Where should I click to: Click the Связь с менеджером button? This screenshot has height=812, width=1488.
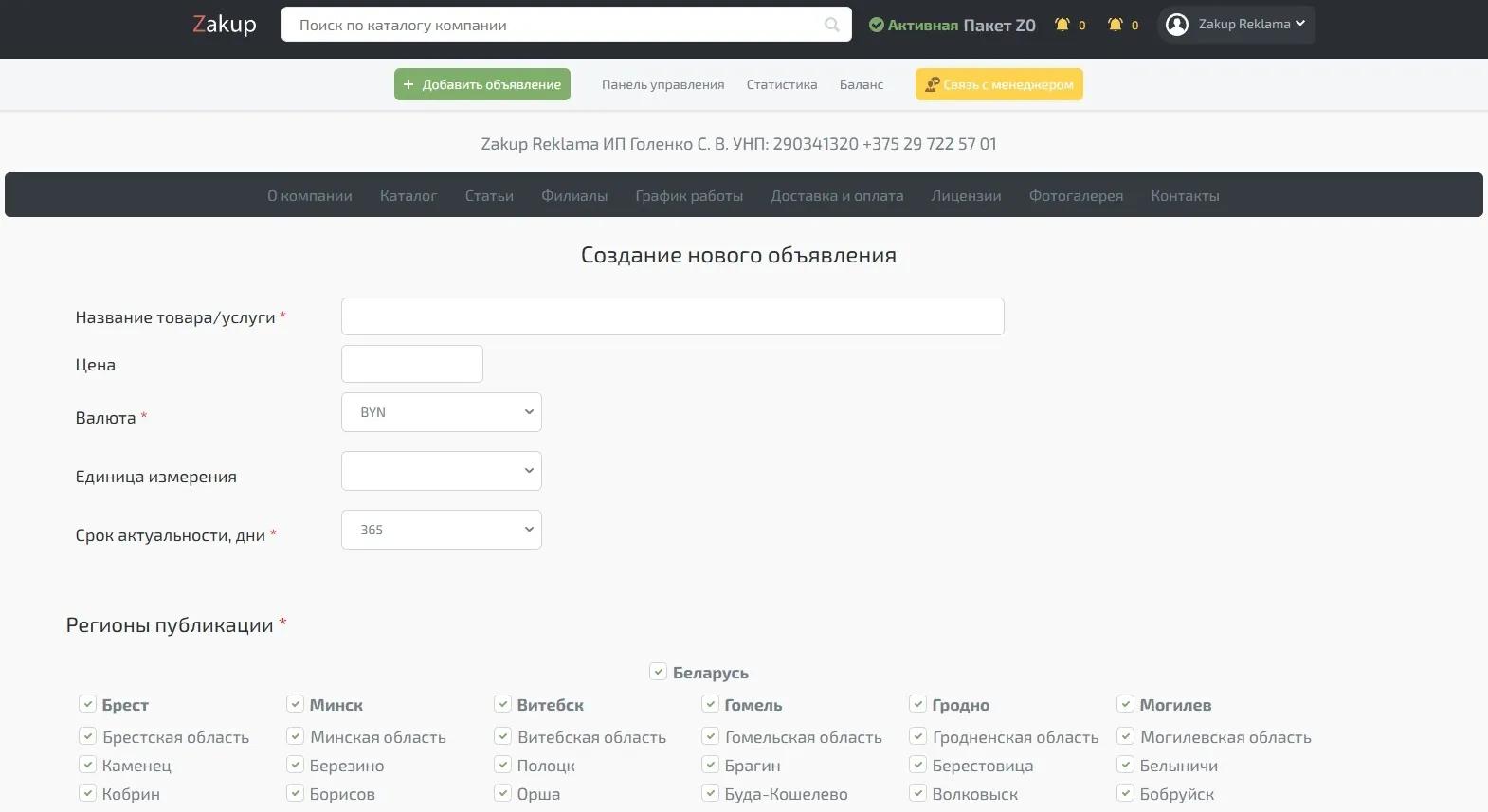999,84
